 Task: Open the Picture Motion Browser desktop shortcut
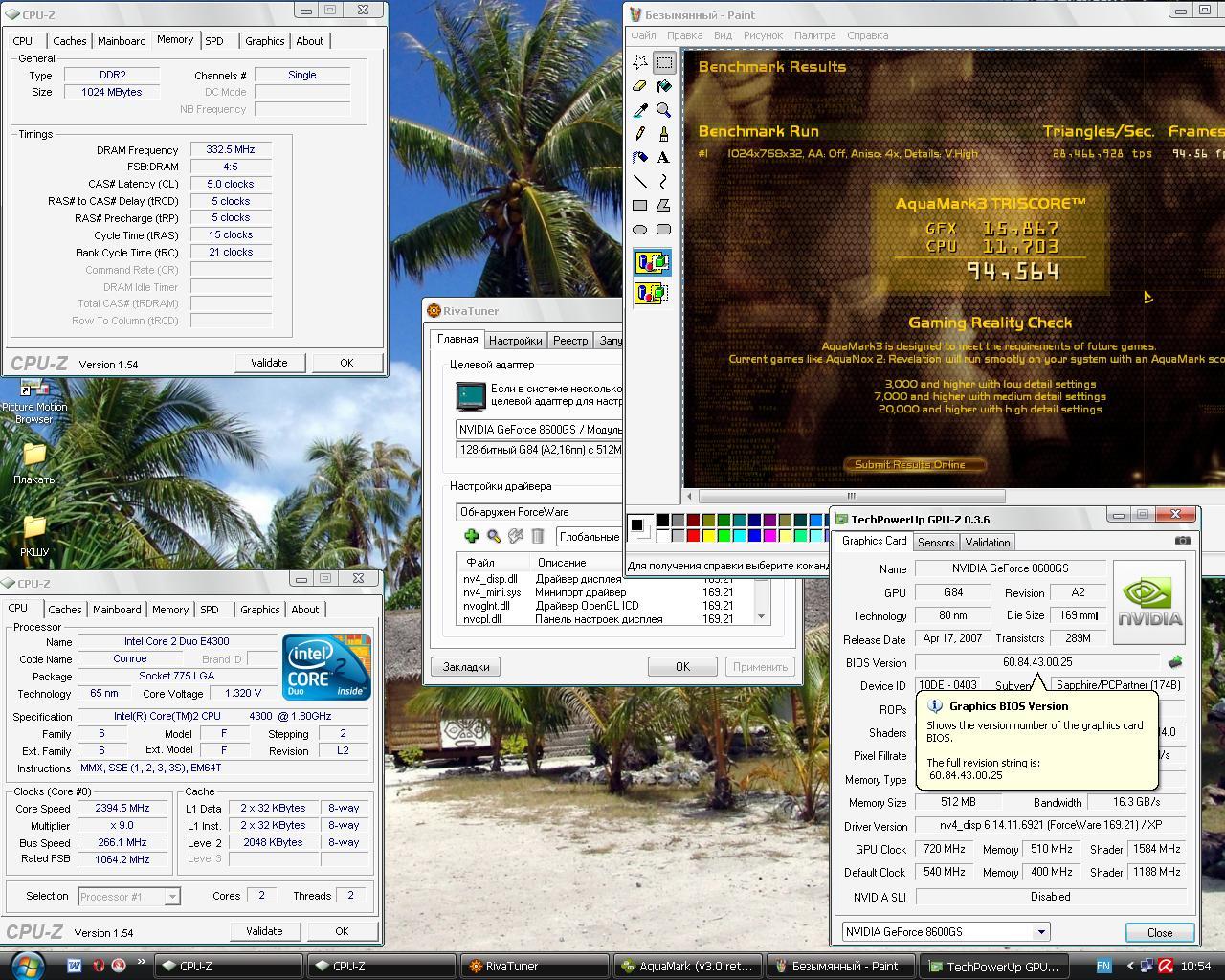click(34, 401)
